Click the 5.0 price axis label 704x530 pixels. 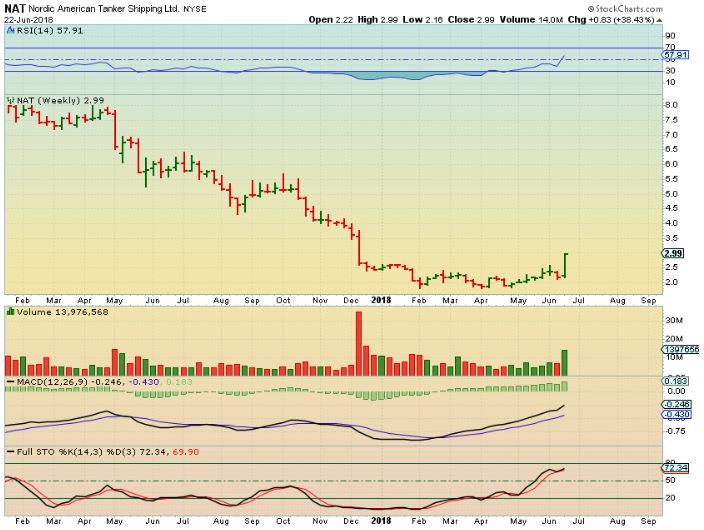click(672, 194)
